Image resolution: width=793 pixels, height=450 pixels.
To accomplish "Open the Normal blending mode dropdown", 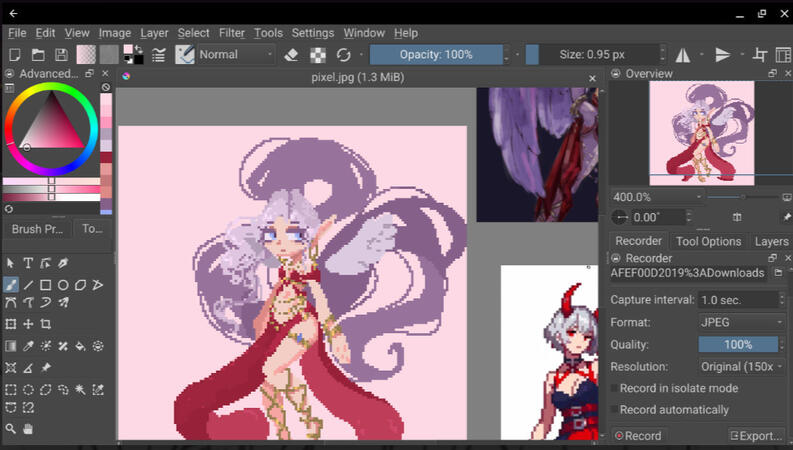I will coord(236,55).
